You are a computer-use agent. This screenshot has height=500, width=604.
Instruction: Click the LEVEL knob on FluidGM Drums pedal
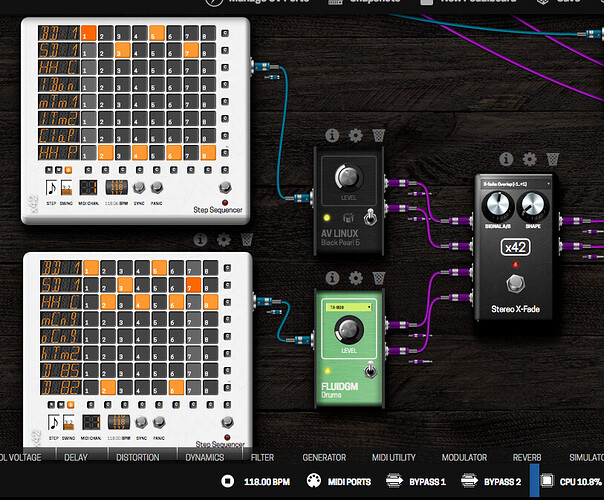click(349, 330)
